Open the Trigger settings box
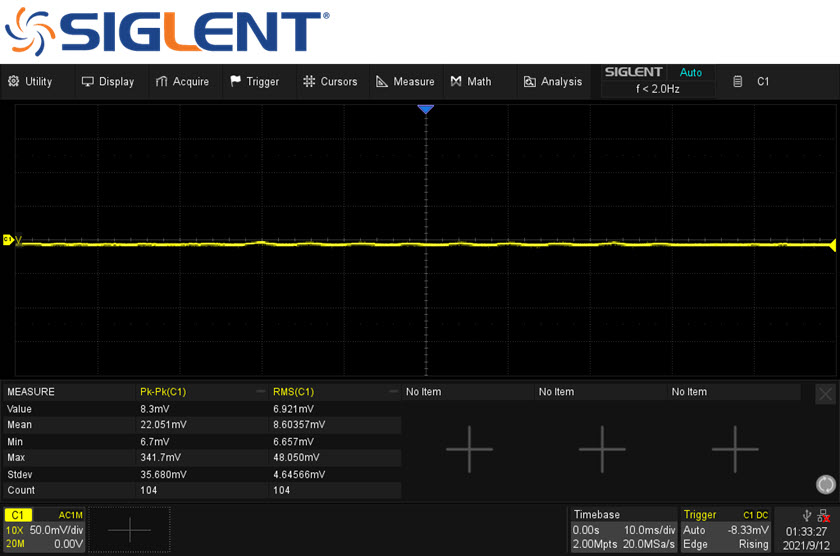Screen dimensions: 840x556 pos(726,529)
